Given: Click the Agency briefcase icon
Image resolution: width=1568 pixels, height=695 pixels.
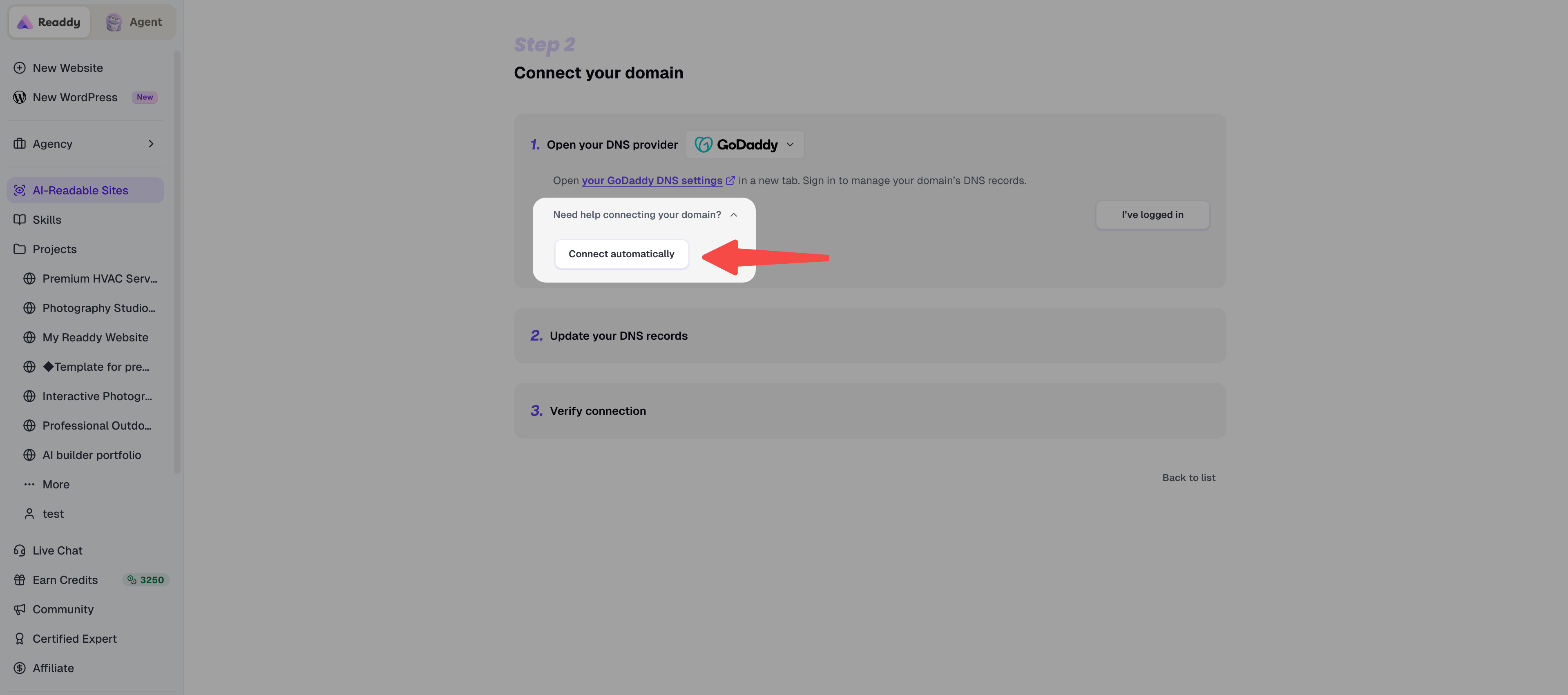Looking at the screenshot, I should [20, 144].
